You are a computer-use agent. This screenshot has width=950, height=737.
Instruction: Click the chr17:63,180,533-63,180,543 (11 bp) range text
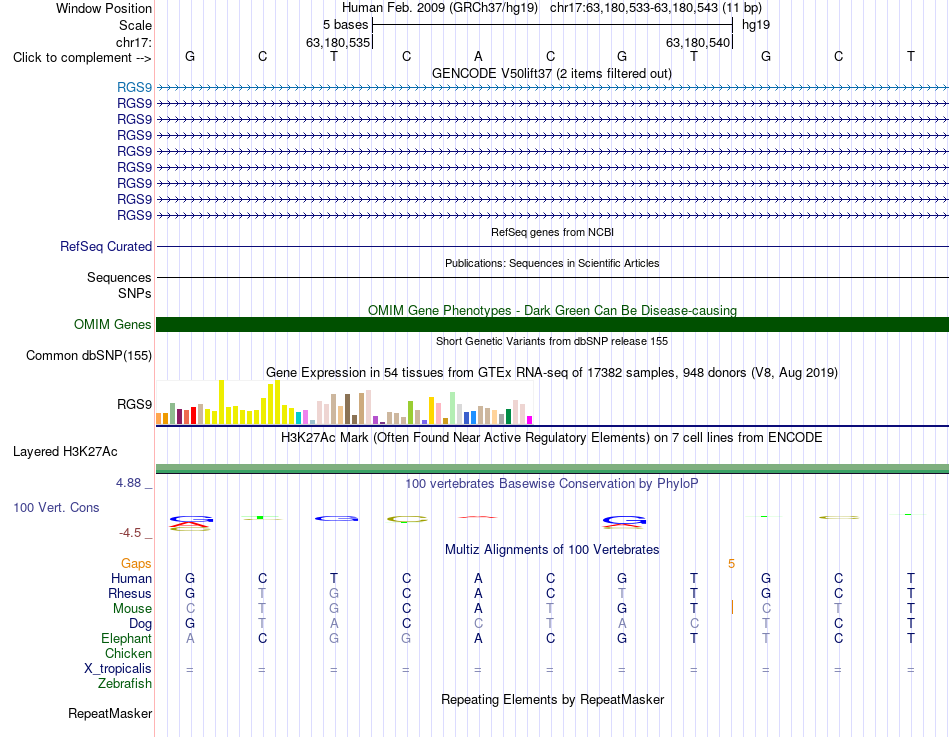point(656,8)
